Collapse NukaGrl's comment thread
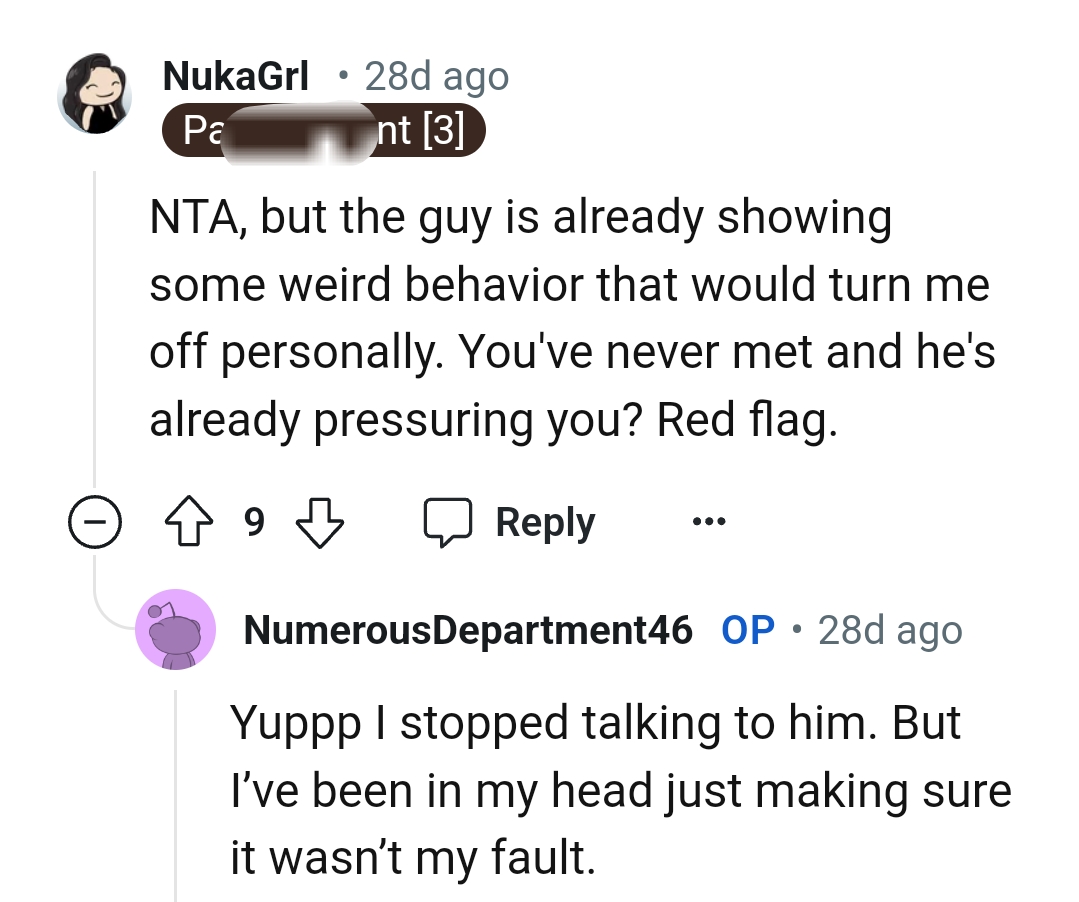 [94, 521]
